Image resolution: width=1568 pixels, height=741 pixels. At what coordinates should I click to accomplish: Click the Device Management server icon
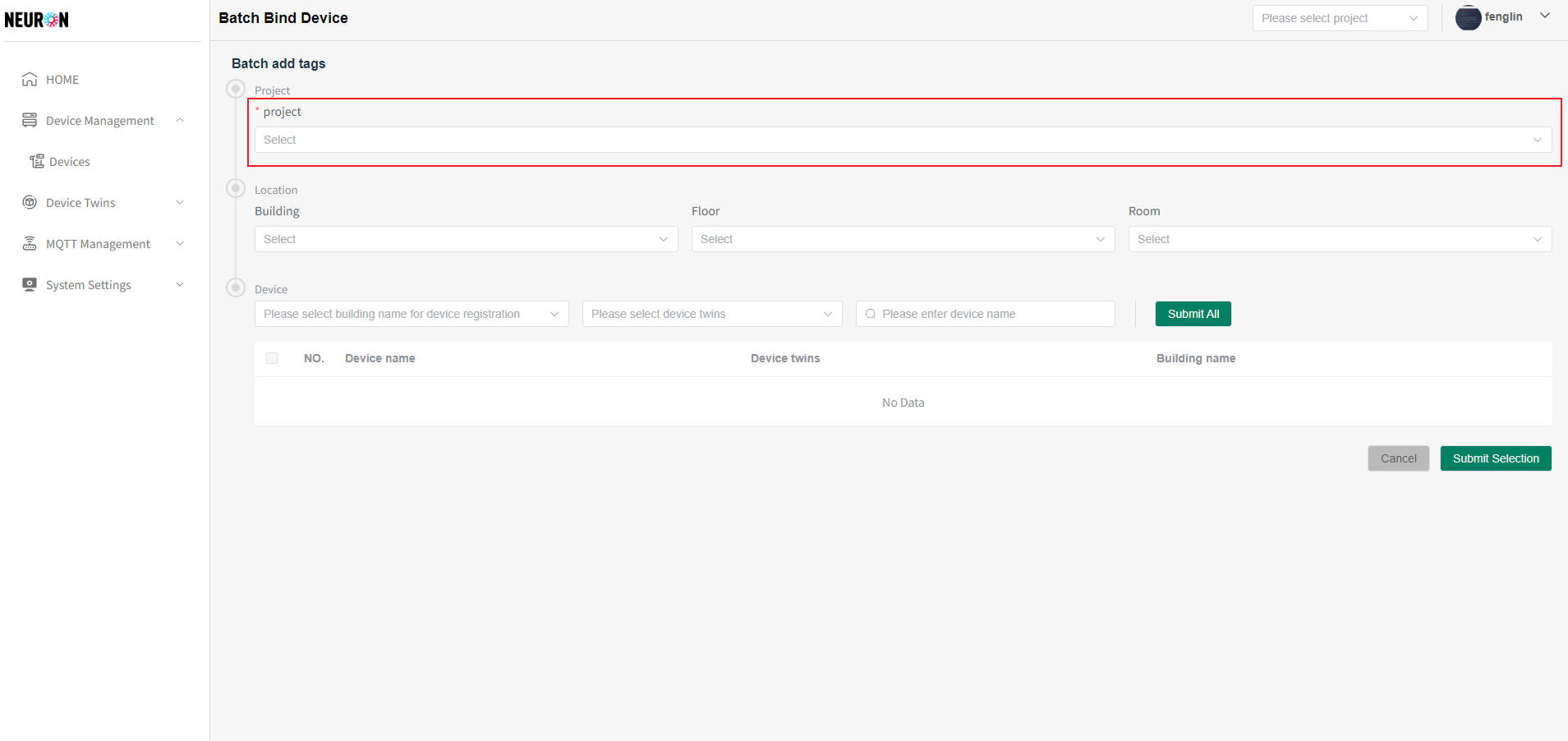coord(30,120)
